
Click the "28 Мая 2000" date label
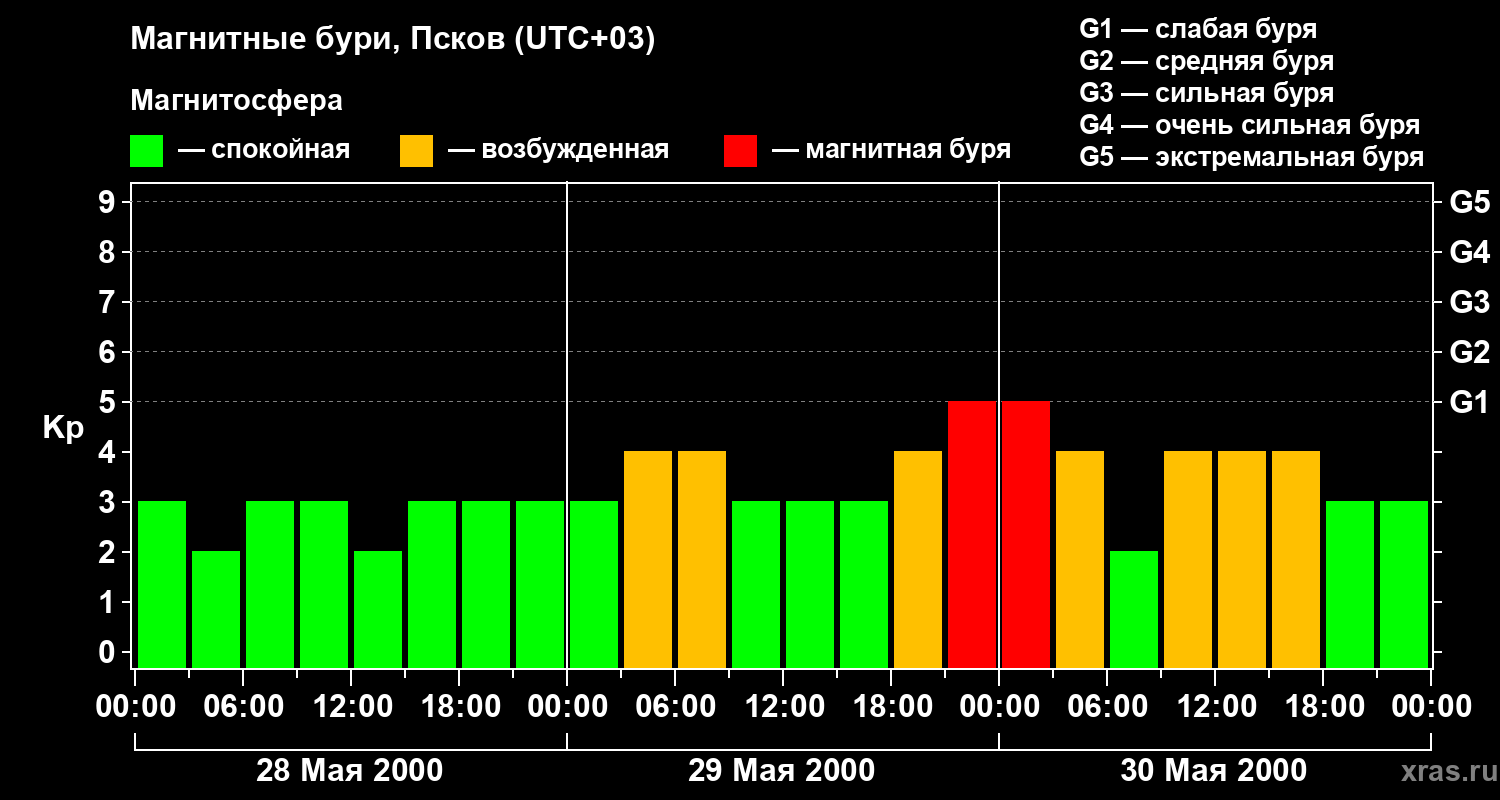(x=349, y=771)
